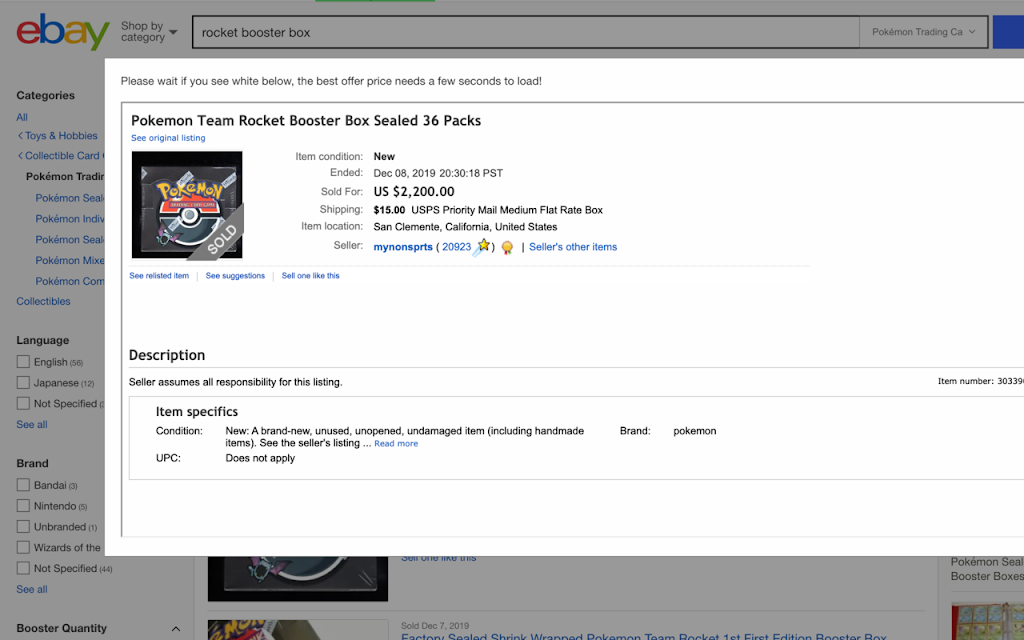1024x640 pixels.
Task: Check the English language filter
Action: click(24, 362)
